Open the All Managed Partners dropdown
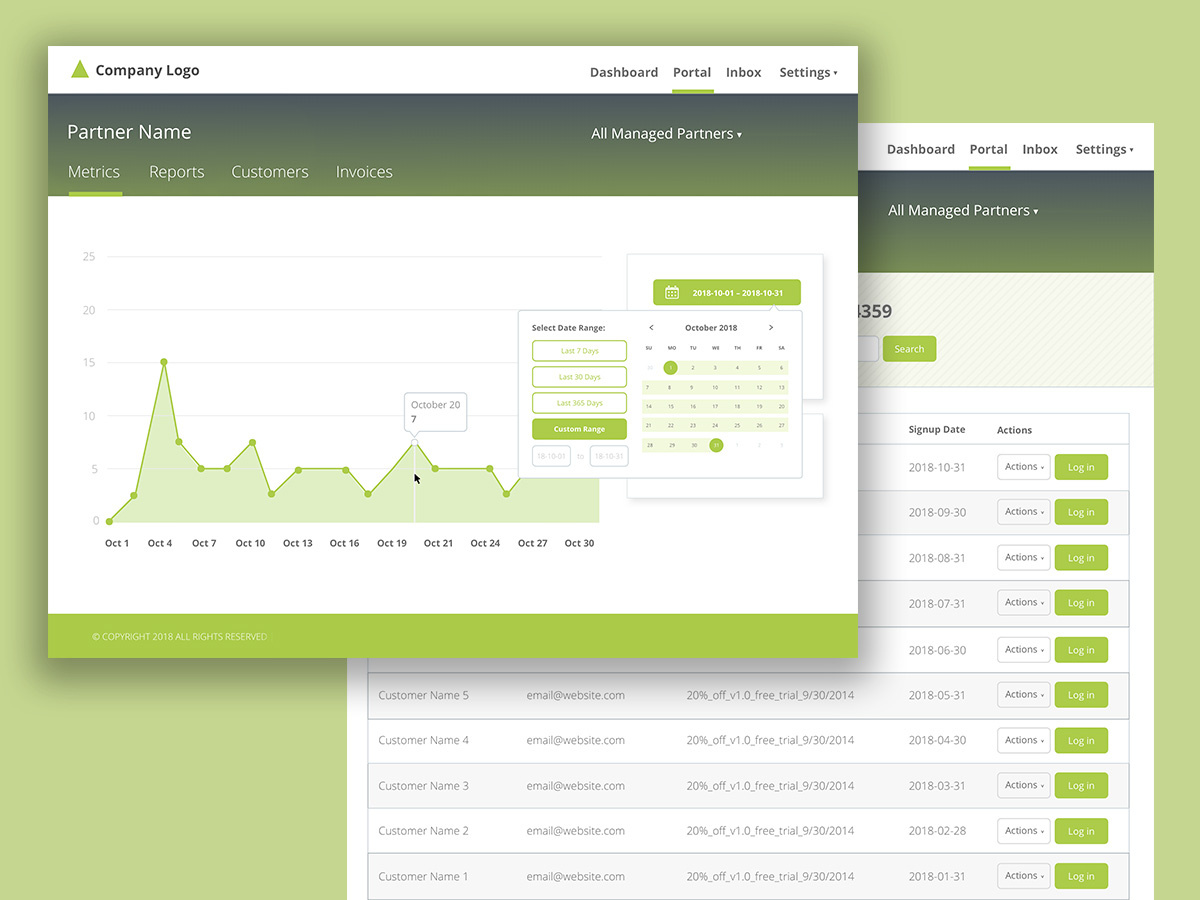 [666, 133]
